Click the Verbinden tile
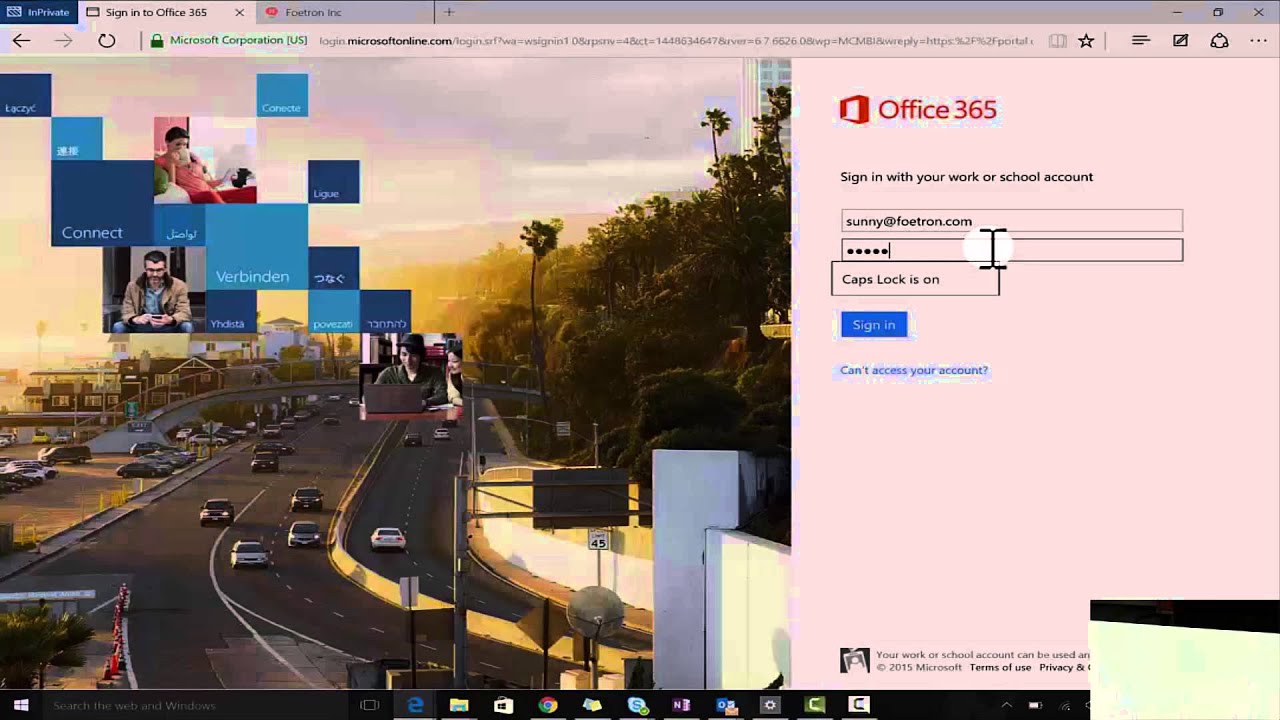The width and height of the screenshot is (1280, 720). coord(256,247)
